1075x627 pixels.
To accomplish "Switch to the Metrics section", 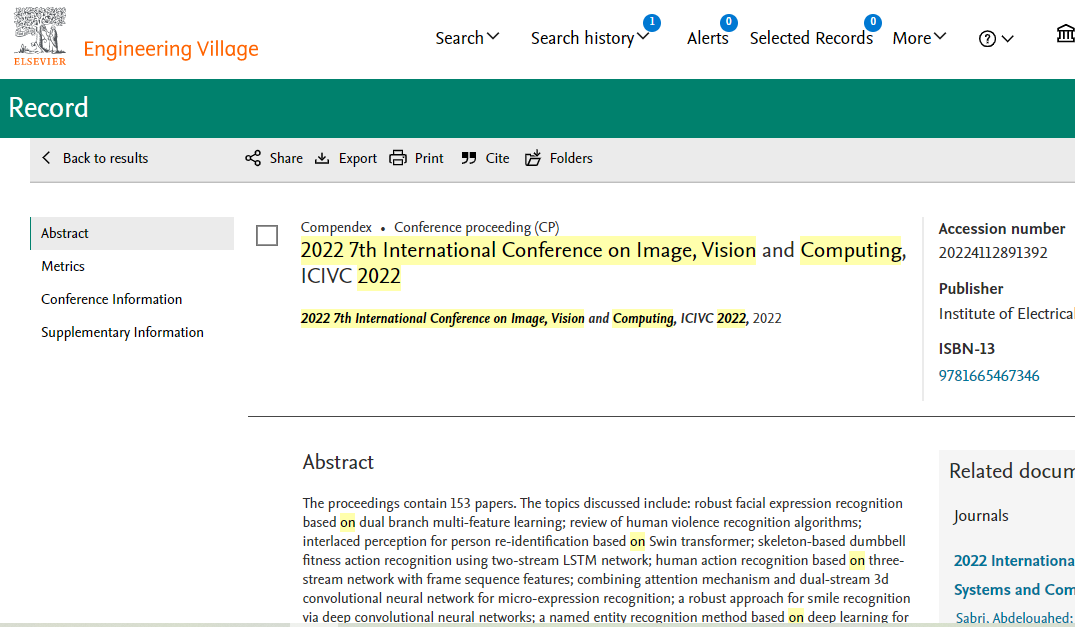I will [x=63, y=267].
